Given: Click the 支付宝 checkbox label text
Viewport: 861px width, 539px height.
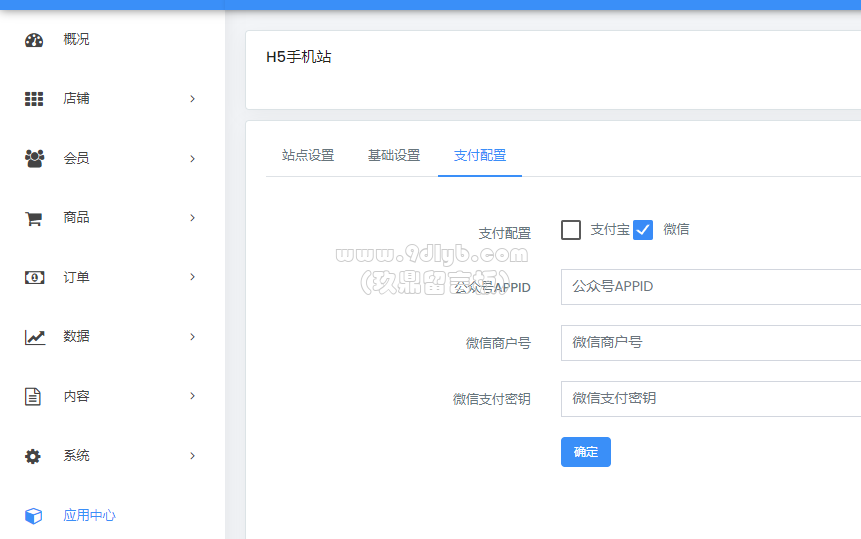Looking at the screenshot, I should pos(610,229).
